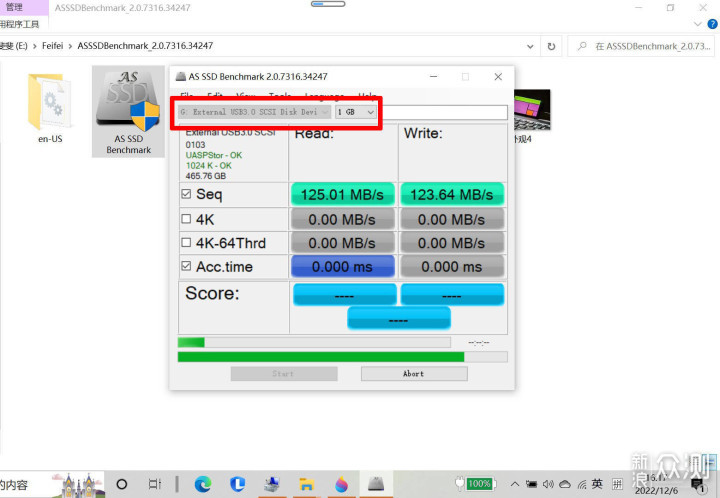Open OneDrive cloud icon in tray
The image size is (720, 498).
point(565,484)
